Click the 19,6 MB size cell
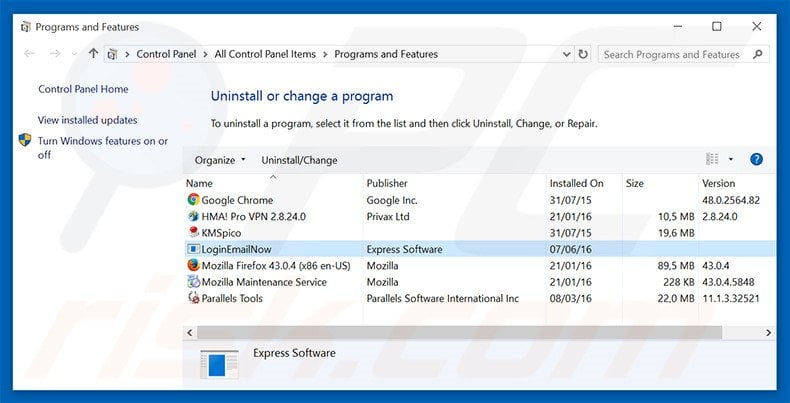The image size is (790, 403). coord(676,233)
